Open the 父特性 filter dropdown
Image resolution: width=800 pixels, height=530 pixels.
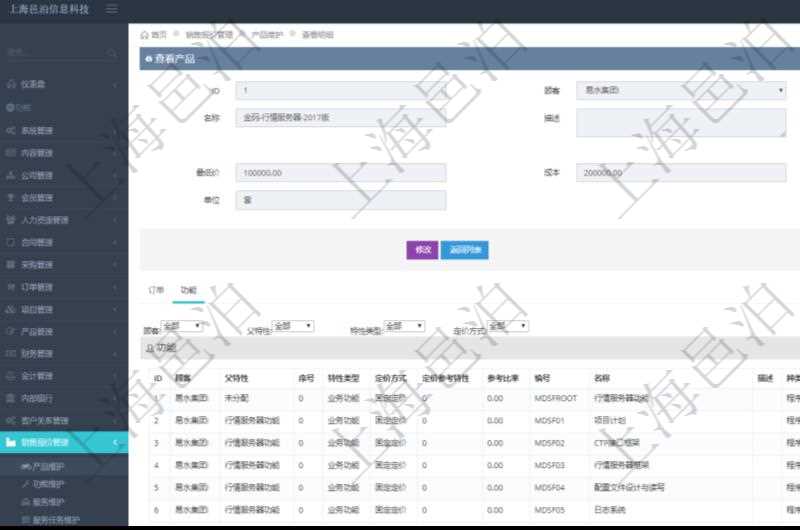293,326
